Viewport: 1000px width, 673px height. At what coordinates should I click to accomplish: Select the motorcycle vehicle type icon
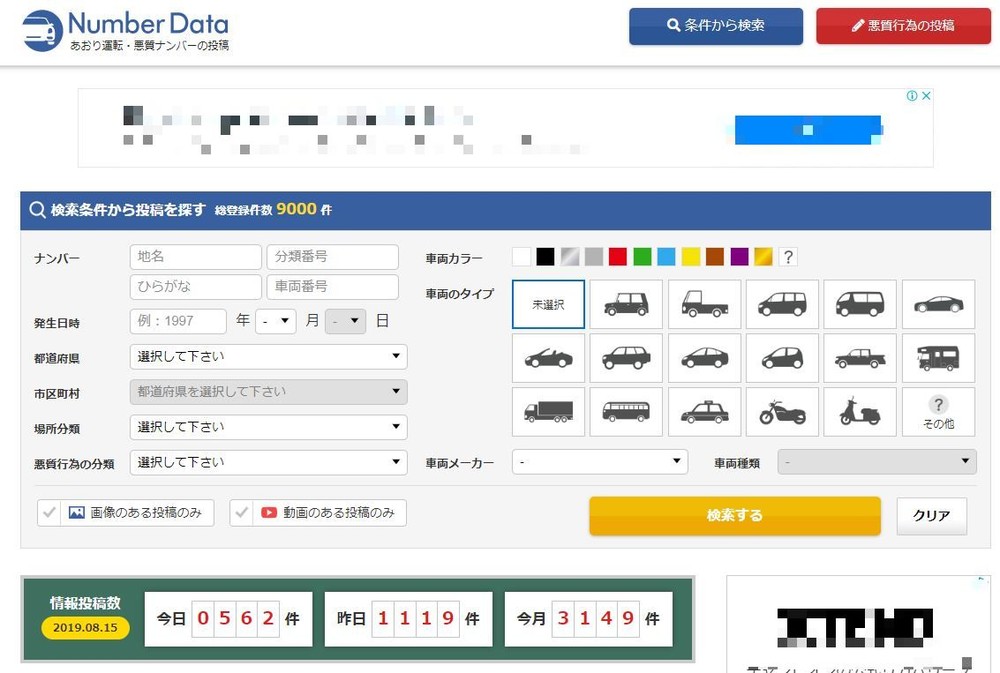pyautogui.click(x=782, y=412)
